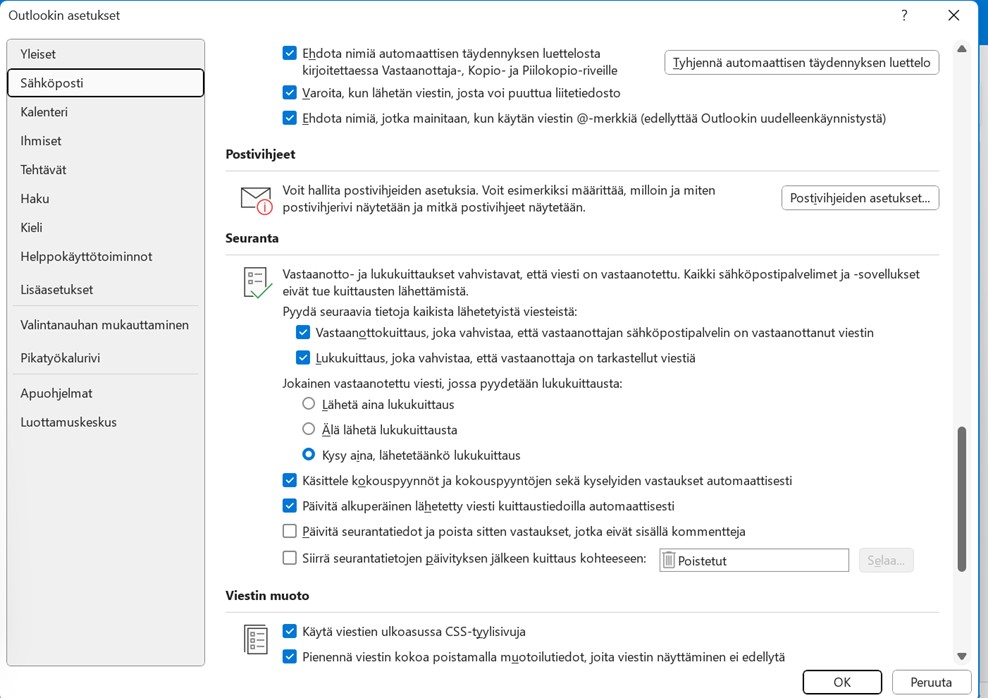Open the Yleiset settings category
The image size is (988, 698).
click(x=106, y=54)
